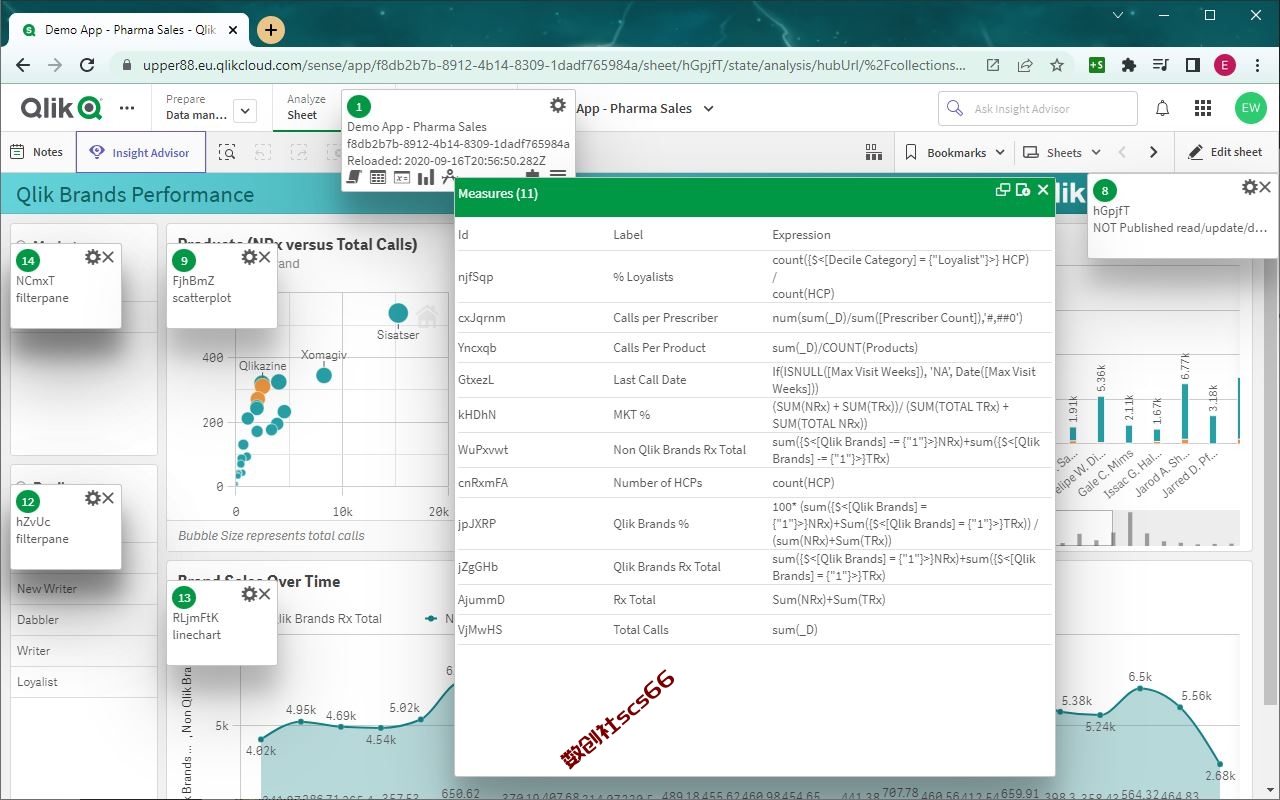Click Expression column header in Measures table
The width and height of the screenshot is (1280, 800).
point(801,235)
